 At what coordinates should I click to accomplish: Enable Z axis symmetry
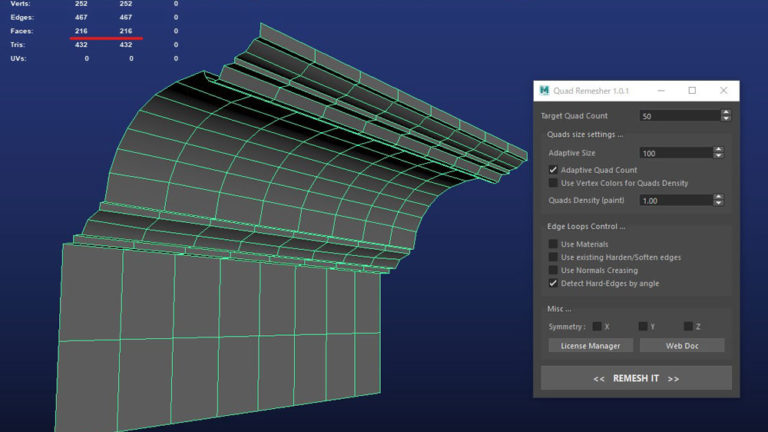tap(689, 326)
